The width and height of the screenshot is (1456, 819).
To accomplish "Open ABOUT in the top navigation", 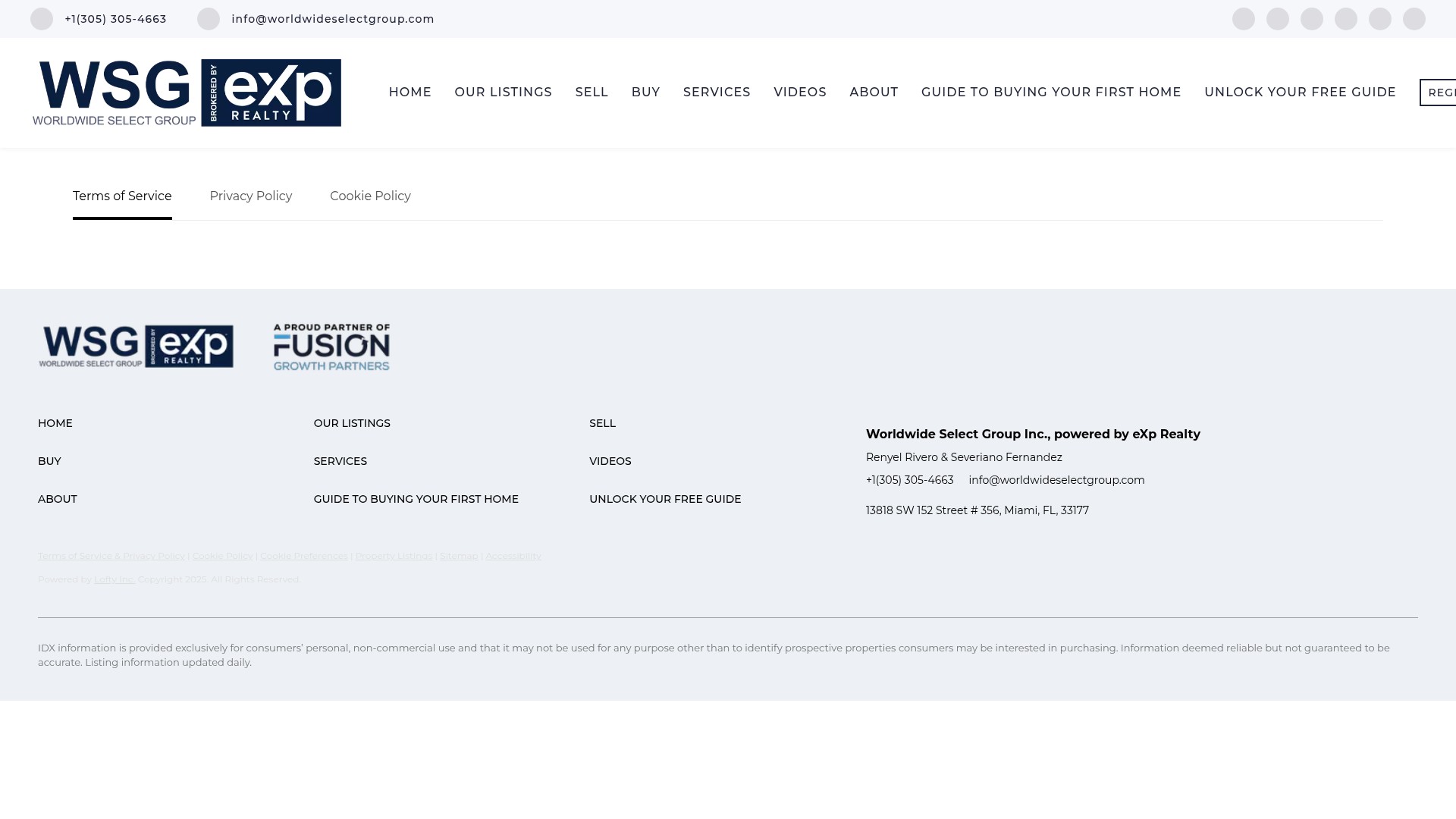I will (874, 93).
